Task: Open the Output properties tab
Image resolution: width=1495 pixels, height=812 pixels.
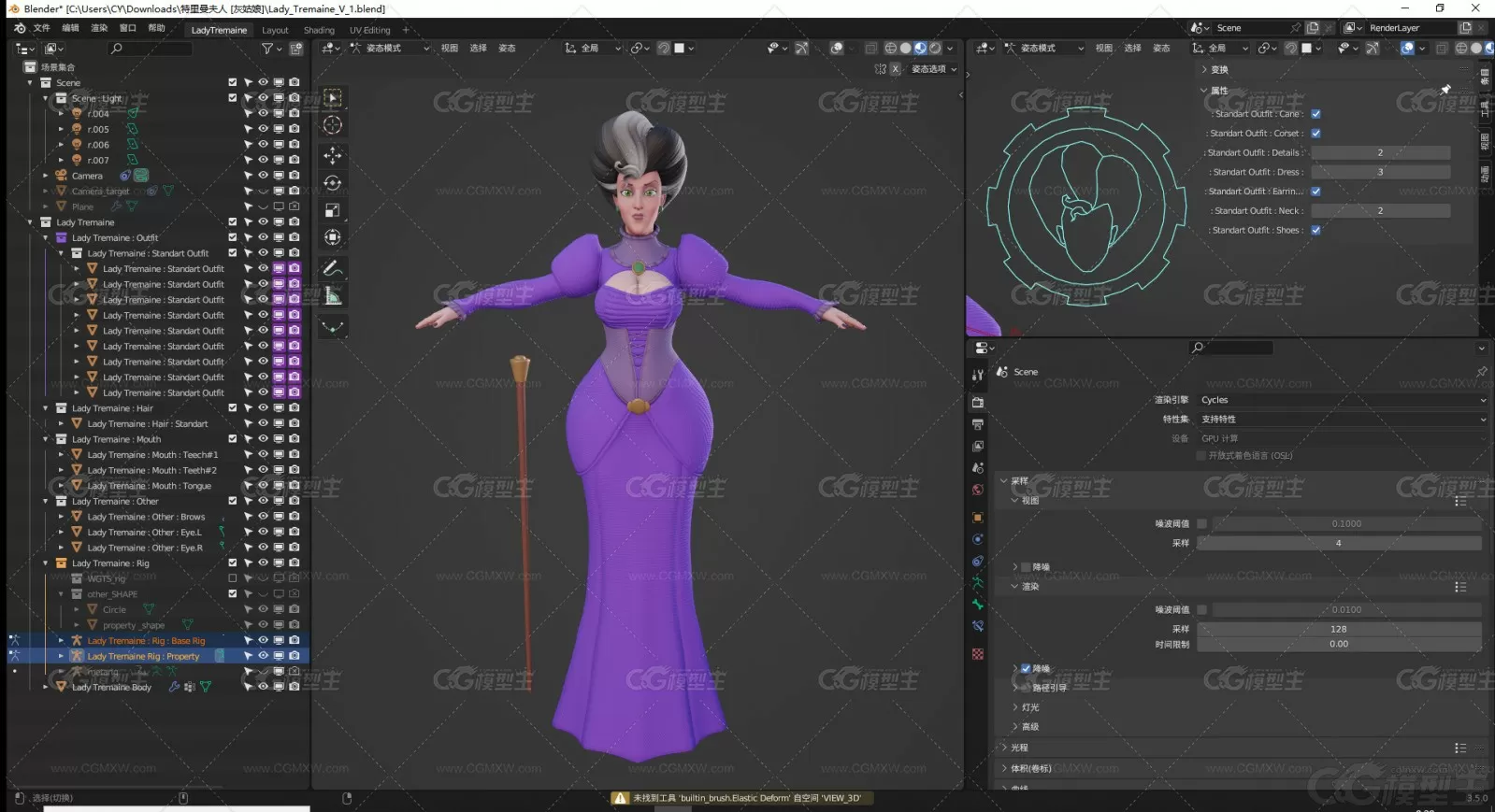Action: 978,424
